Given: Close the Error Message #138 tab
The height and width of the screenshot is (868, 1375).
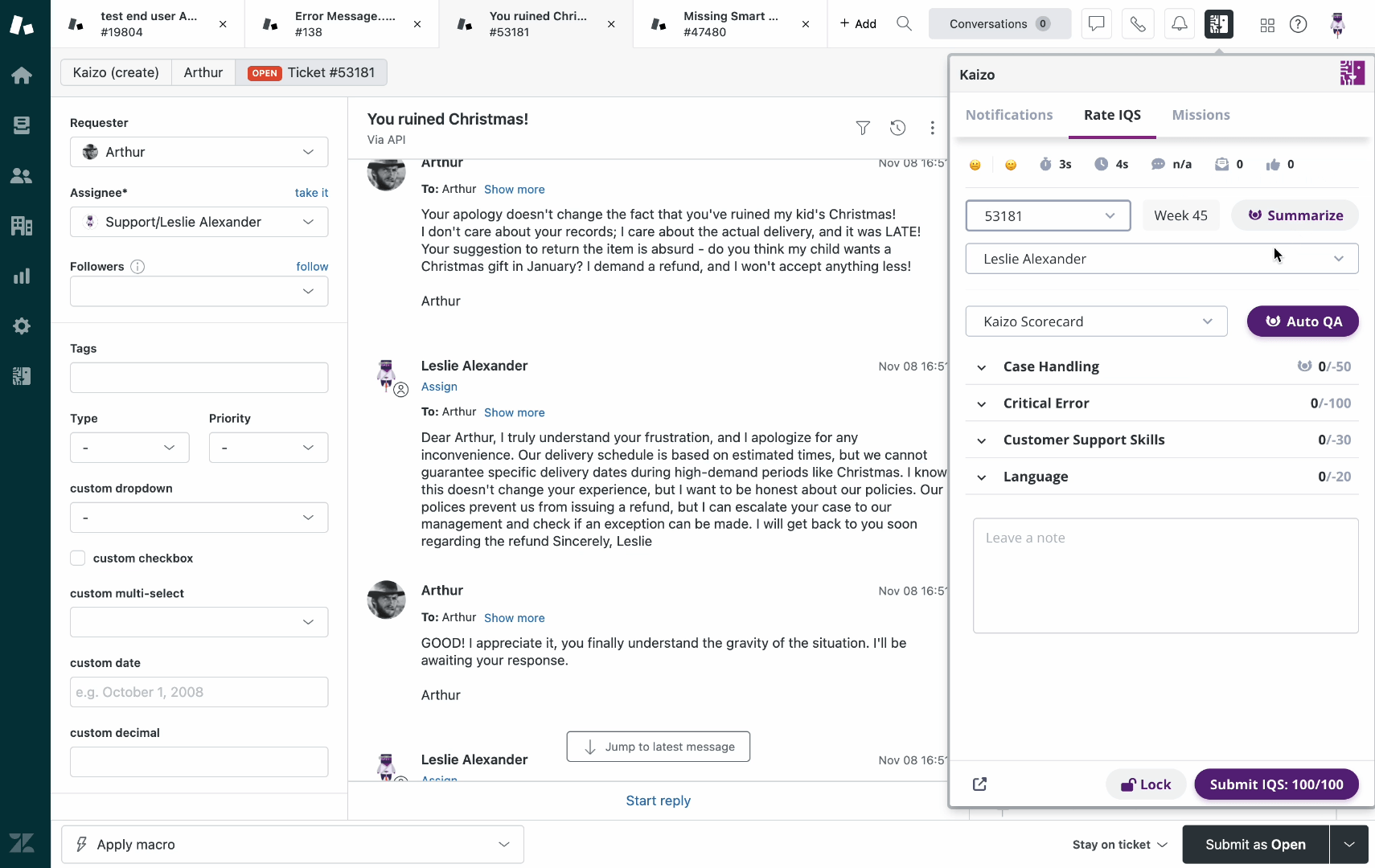Looking at the screenshot, I should pos(417,24).
